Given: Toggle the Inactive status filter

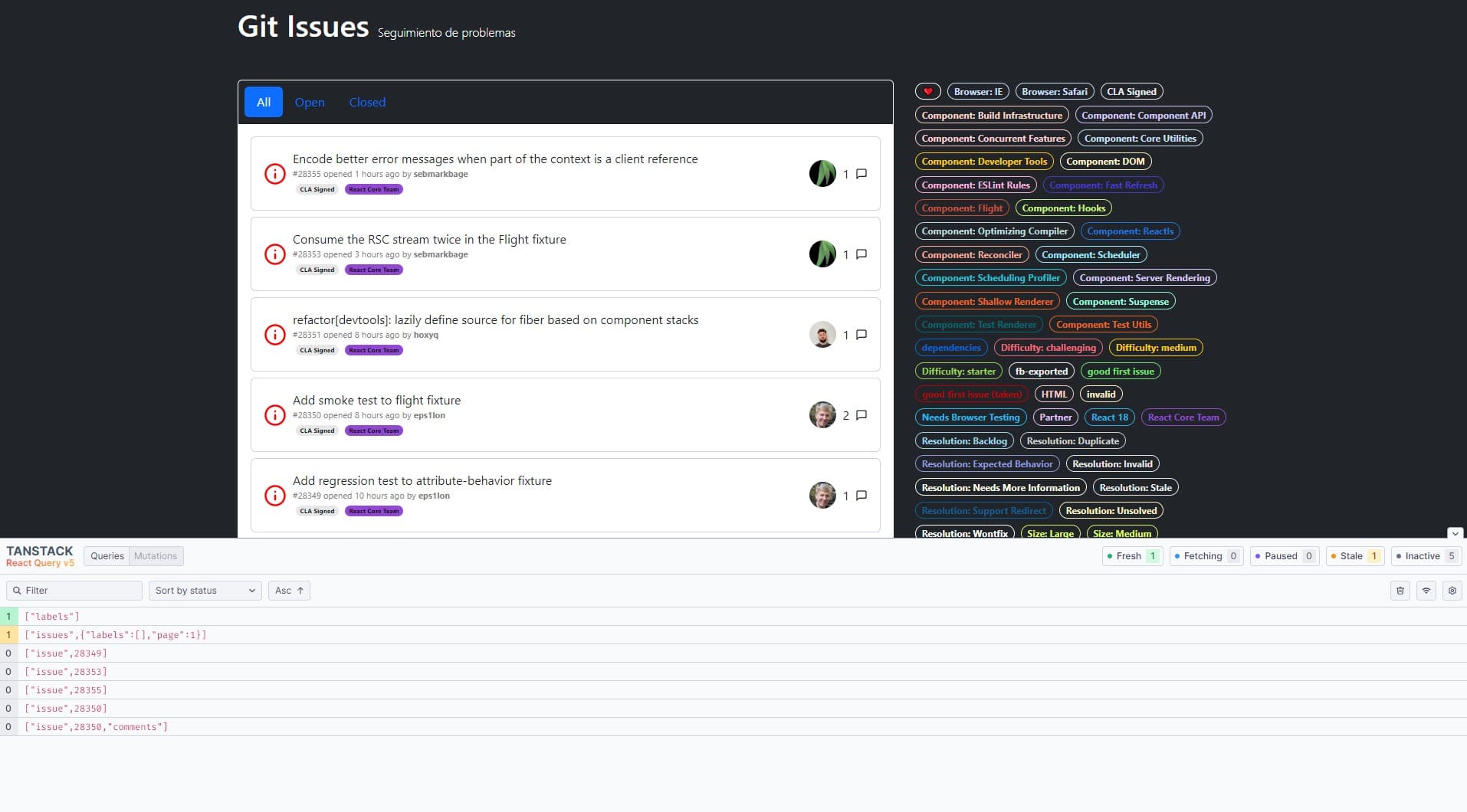Looking at the screenshot, I should point(1426,556).
